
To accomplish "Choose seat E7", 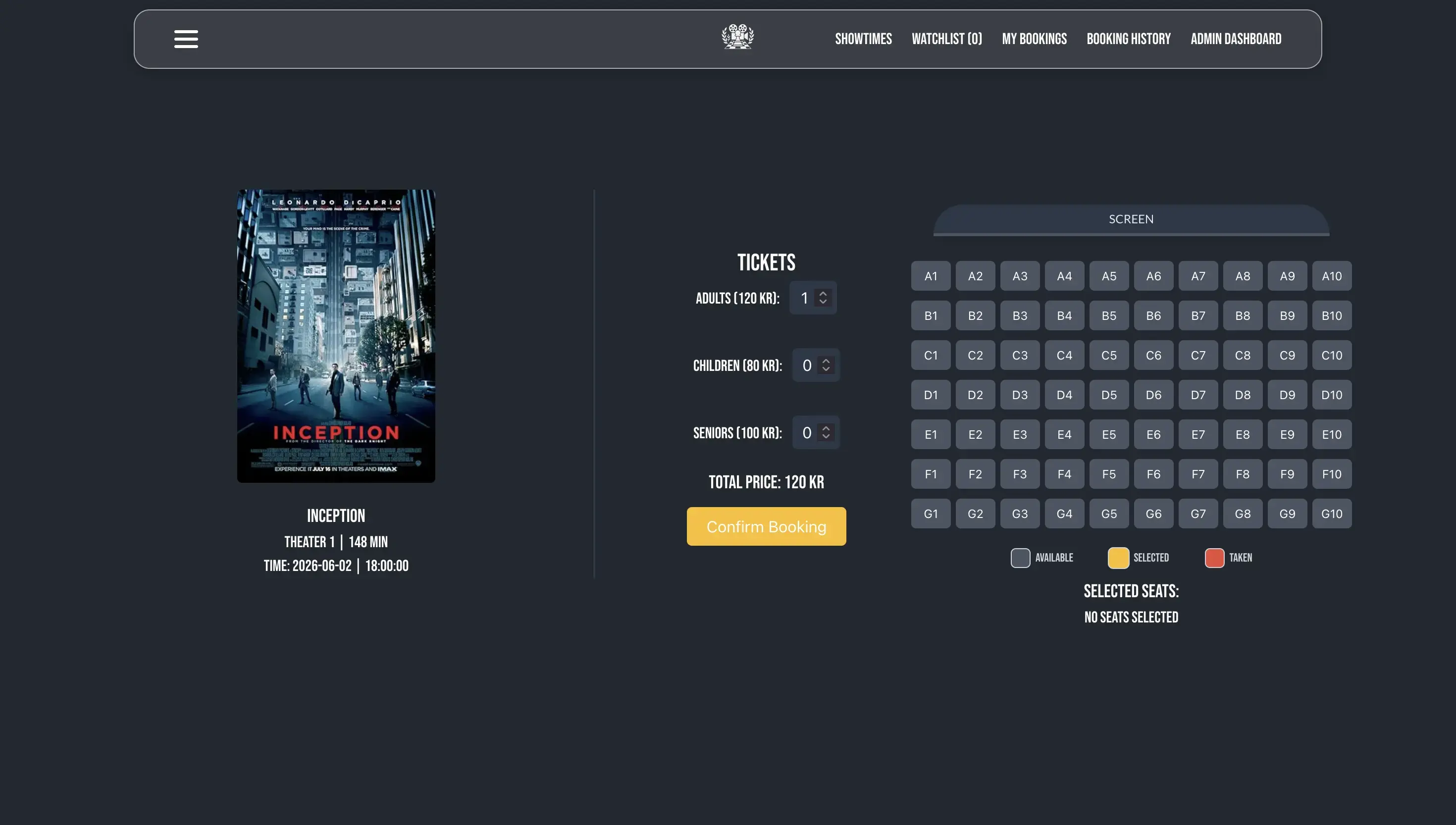I will tap(1197, 435).
